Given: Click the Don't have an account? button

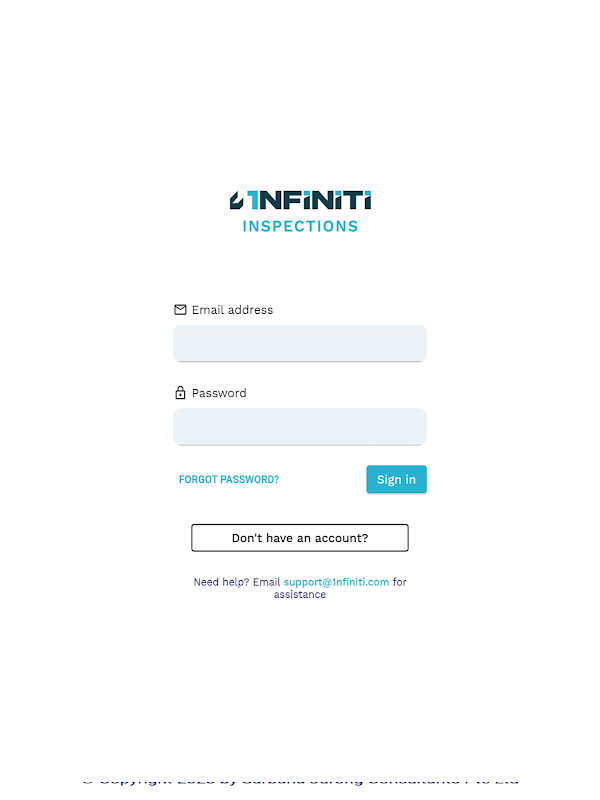Looking at the screenshot, I should 300,538.
